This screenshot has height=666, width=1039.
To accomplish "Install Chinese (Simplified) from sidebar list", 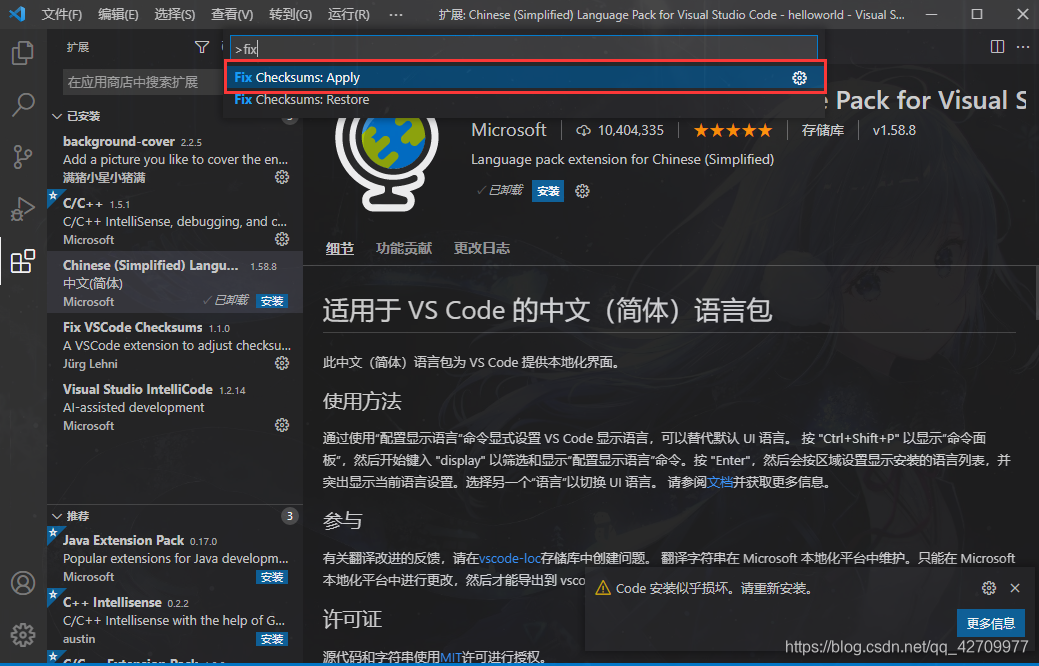I will click(x=272, y=301).
